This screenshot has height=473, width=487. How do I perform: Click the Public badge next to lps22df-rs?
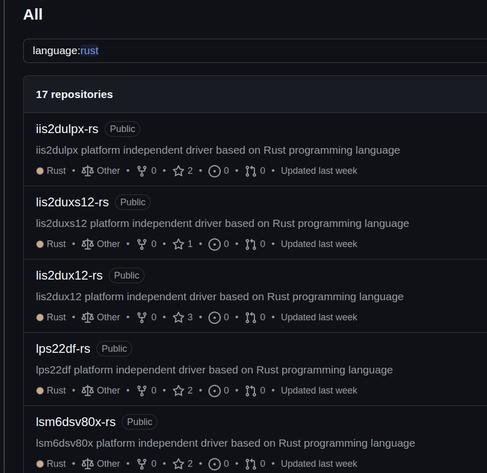114,349
